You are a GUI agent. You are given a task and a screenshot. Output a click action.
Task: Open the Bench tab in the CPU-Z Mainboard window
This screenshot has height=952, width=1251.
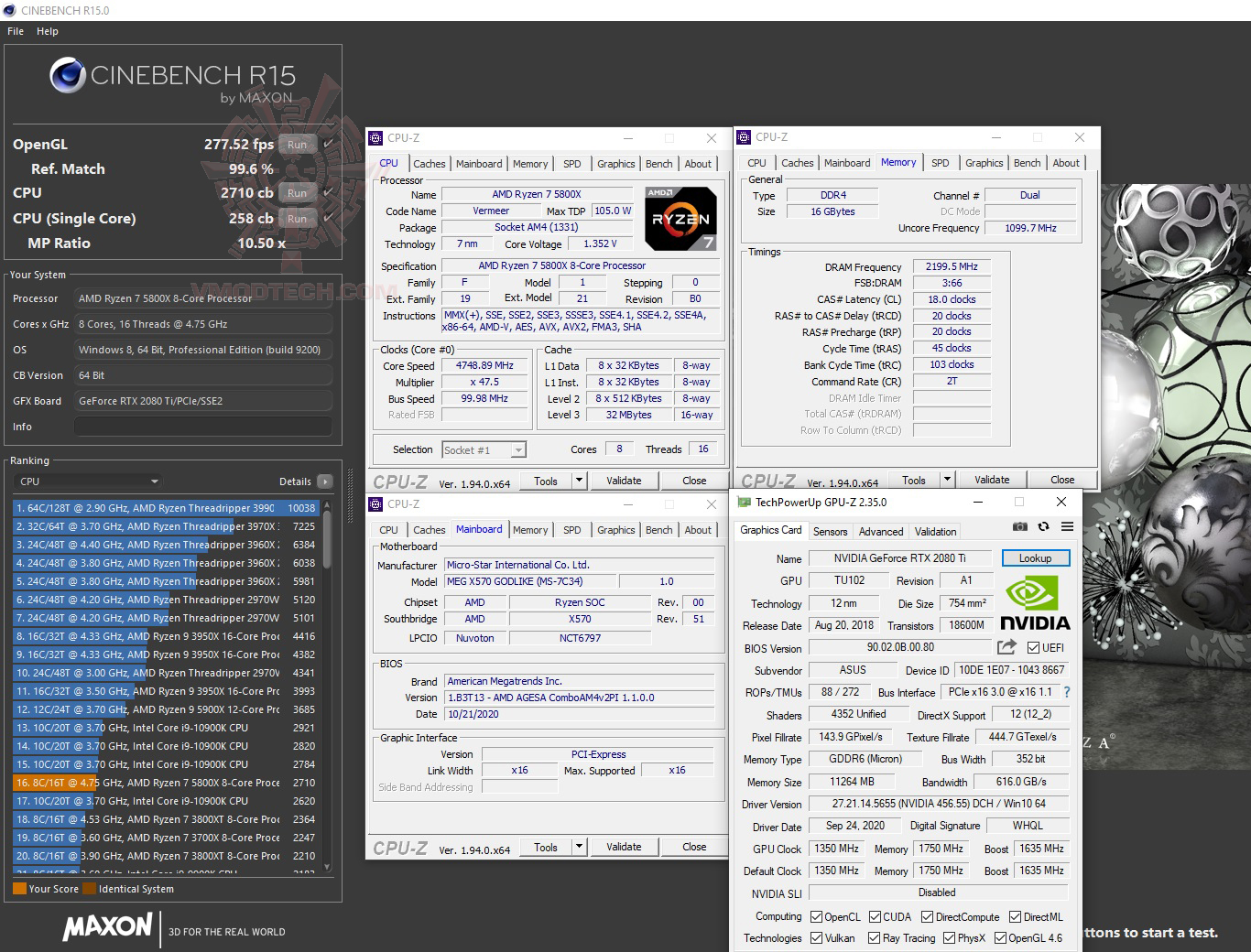(658, 530)
